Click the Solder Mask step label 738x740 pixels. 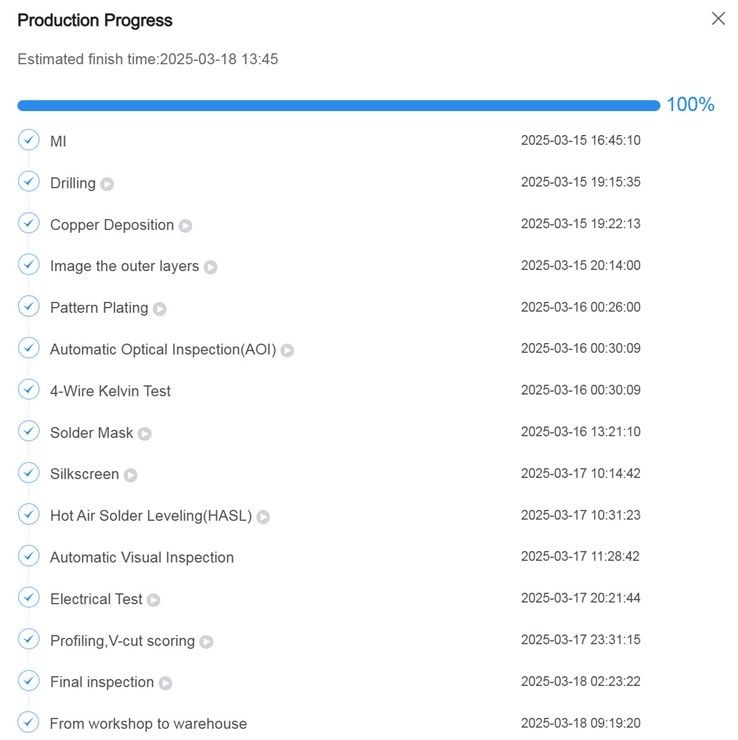tap(91, 433)
